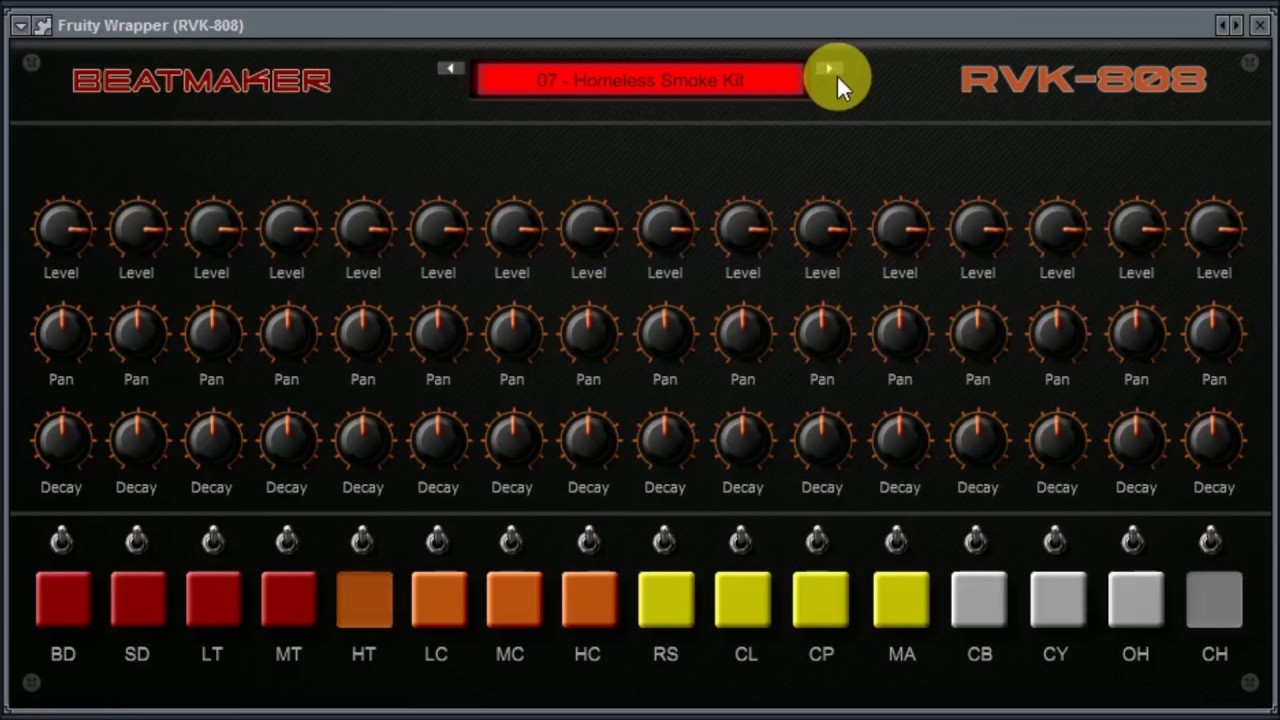The width and height of the screenshot is (1280, 720).
Task: Click the Level knob in the BD column
Action: (63, 228)
